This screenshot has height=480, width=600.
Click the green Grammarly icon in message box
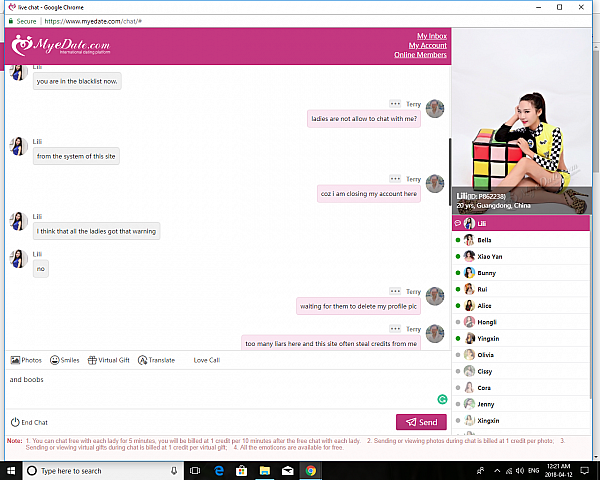(x=442, y=399)
